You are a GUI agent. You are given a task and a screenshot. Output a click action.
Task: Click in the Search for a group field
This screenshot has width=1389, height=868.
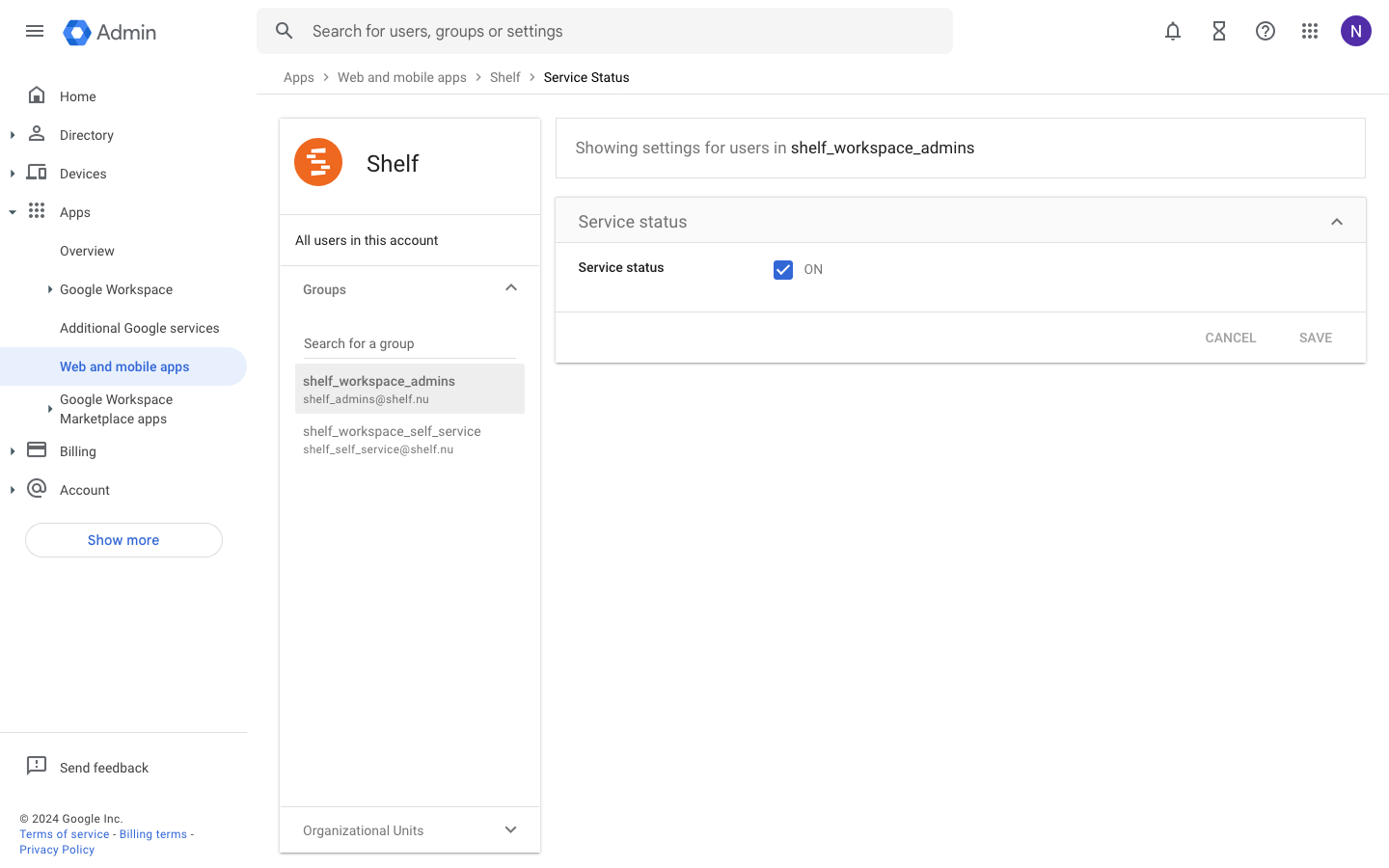point(409,343)
